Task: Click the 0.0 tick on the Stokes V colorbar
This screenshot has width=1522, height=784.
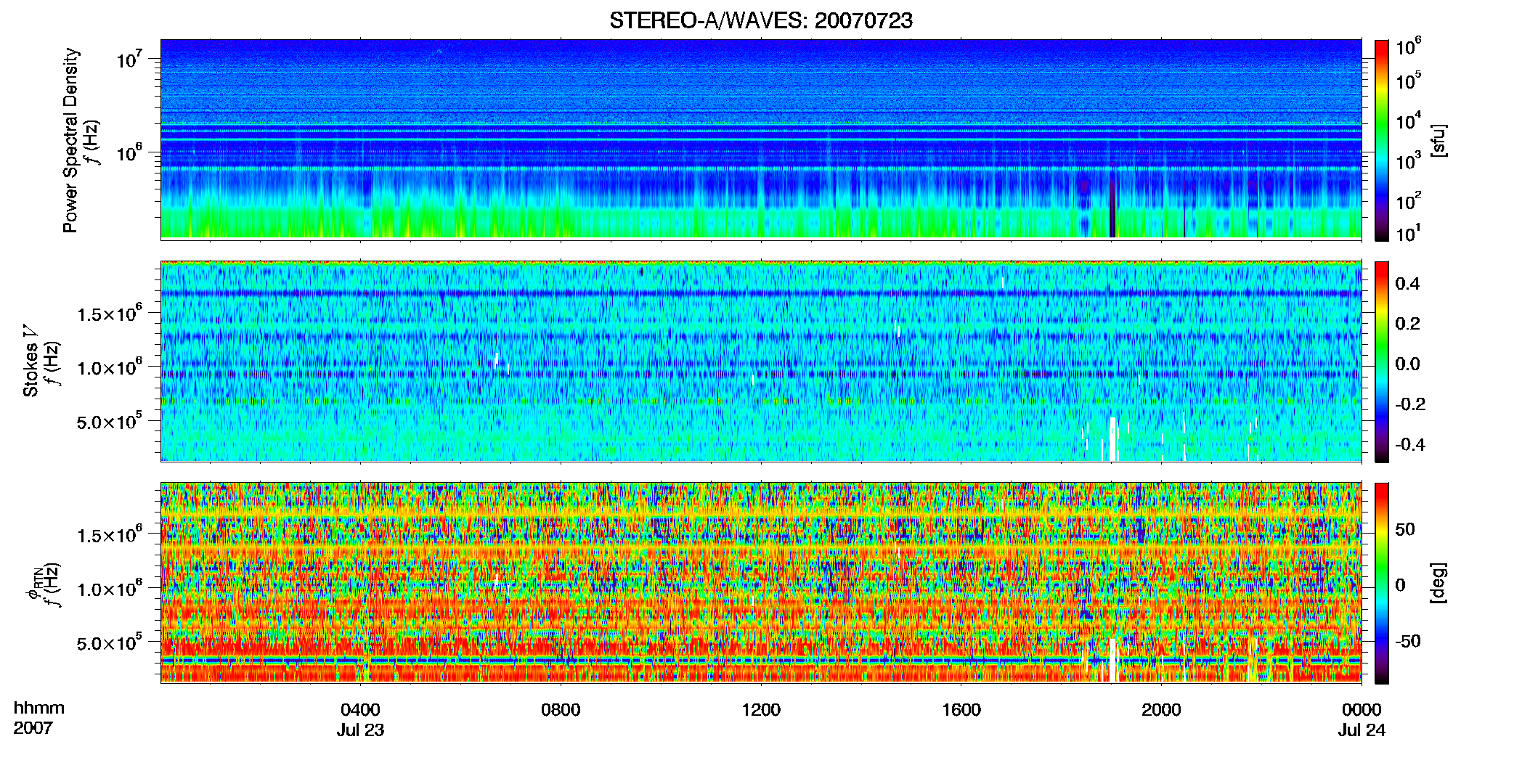Action: pyautogui.click(x=1407, y=364)
